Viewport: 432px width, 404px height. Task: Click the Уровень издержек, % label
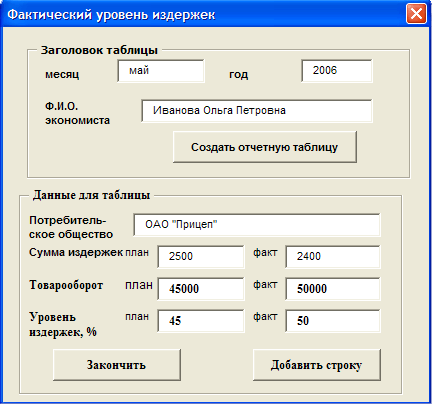coord(63,324)
